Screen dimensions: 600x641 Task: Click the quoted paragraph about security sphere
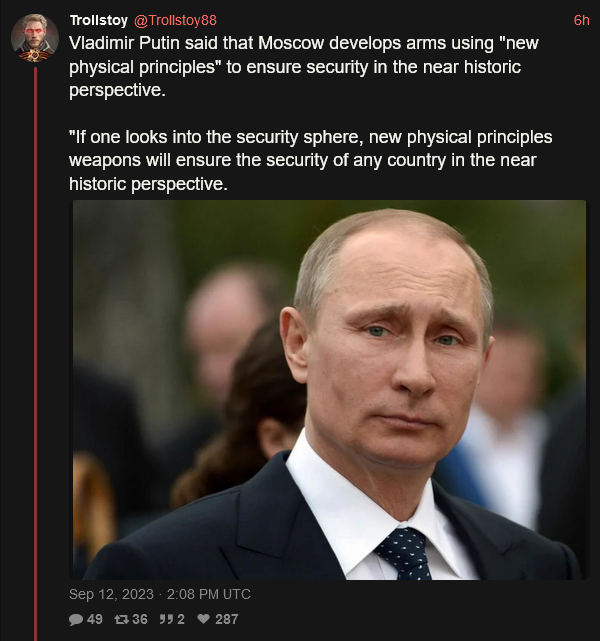[311, 160]
